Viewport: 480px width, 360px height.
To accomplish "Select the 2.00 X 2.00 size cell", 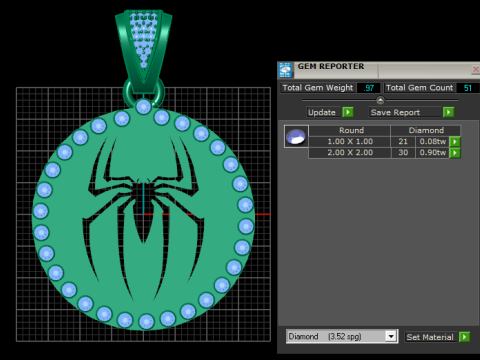I will point(350,153).
